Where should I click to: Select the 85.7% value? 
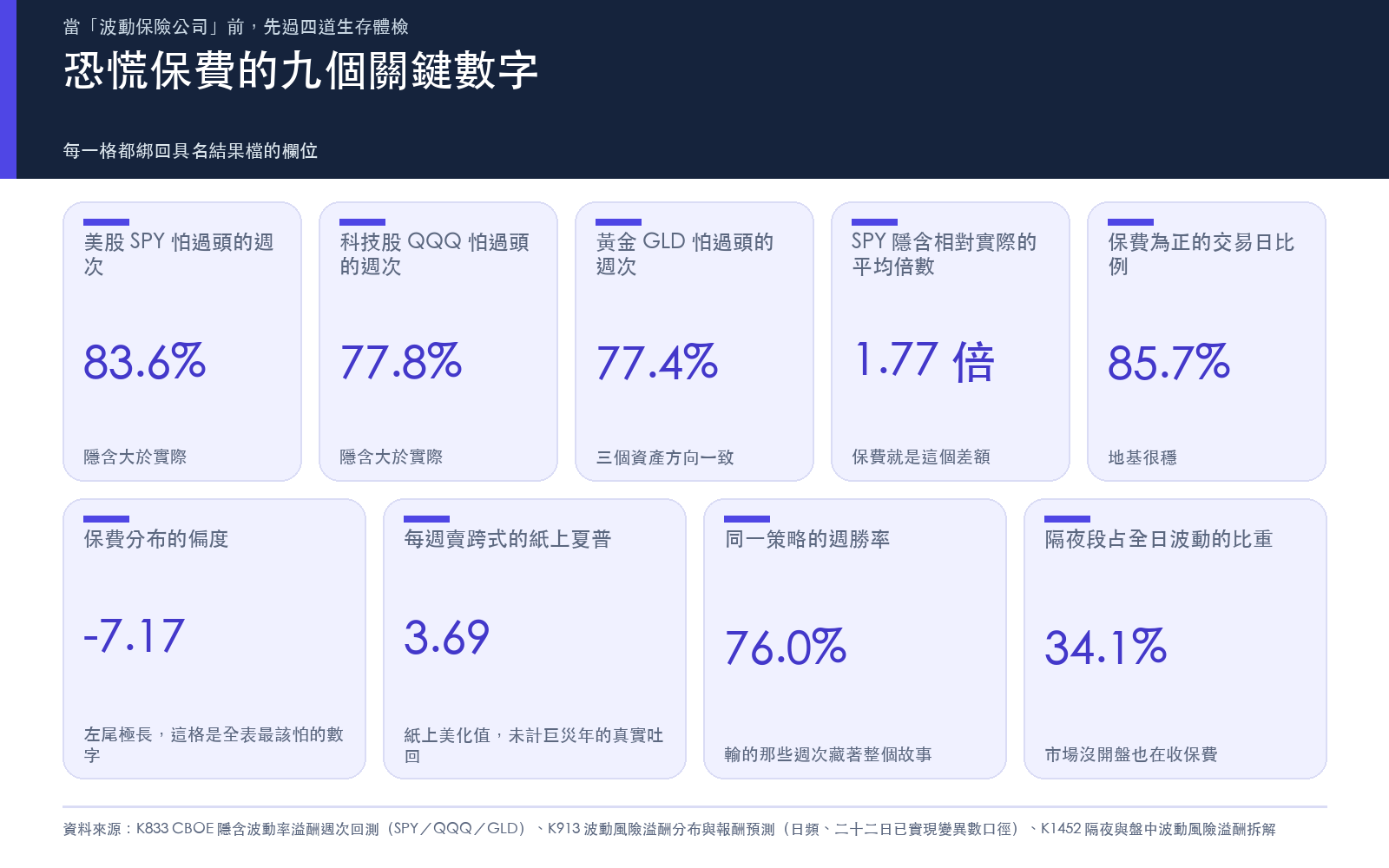[1168, 362]
